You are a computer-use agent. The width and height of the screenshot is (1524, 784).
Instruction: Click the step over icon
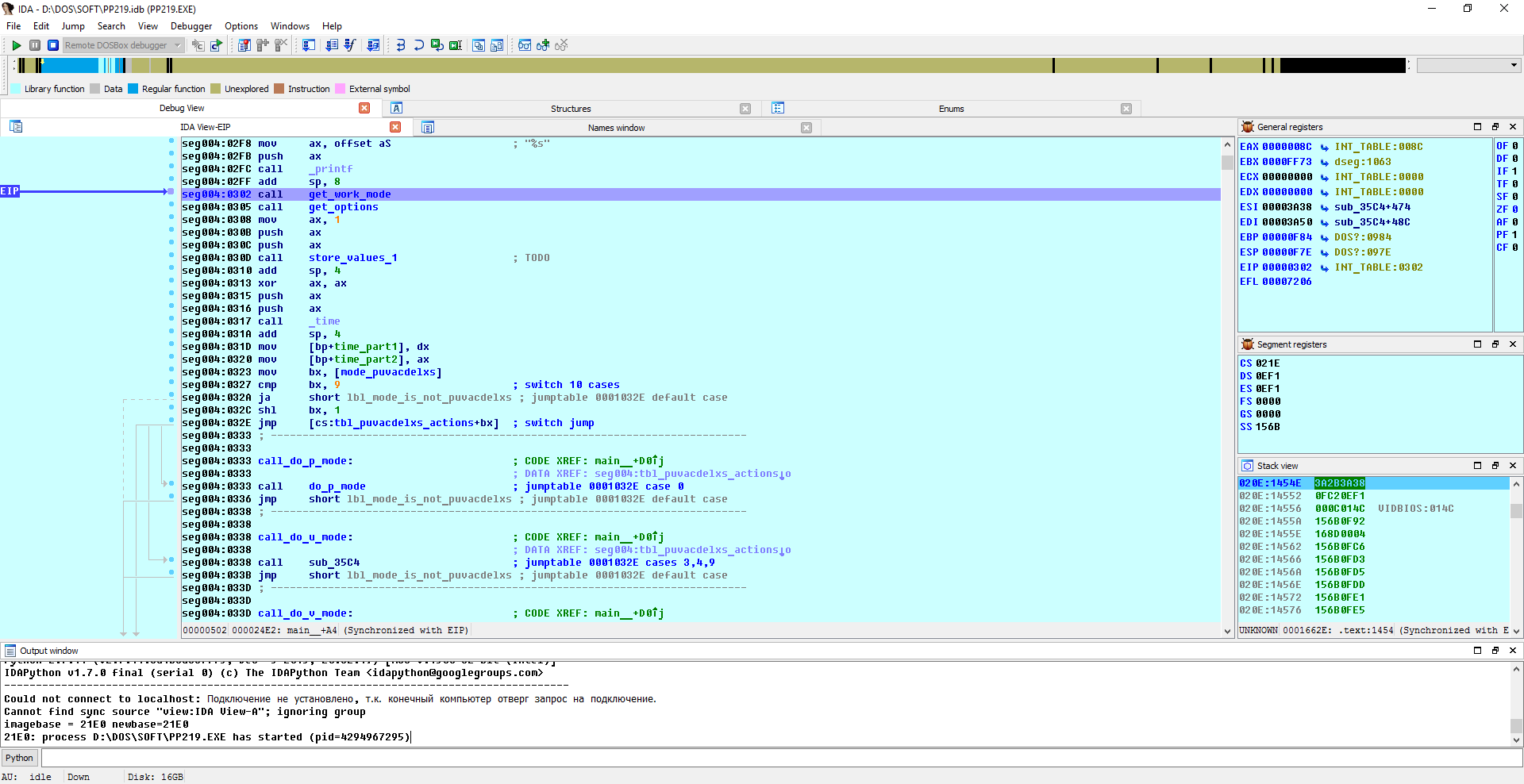point(419,45)
